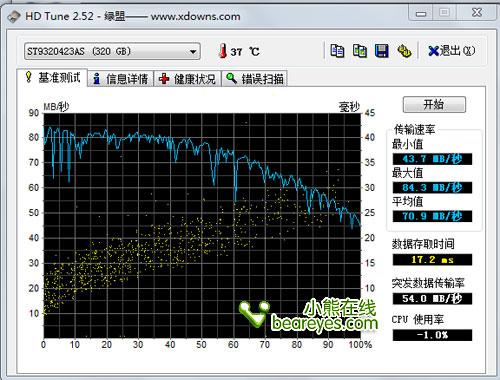Minimize the HD Tune window
The width and height of the screenshot is (500, 380).
tap(421, 14)
